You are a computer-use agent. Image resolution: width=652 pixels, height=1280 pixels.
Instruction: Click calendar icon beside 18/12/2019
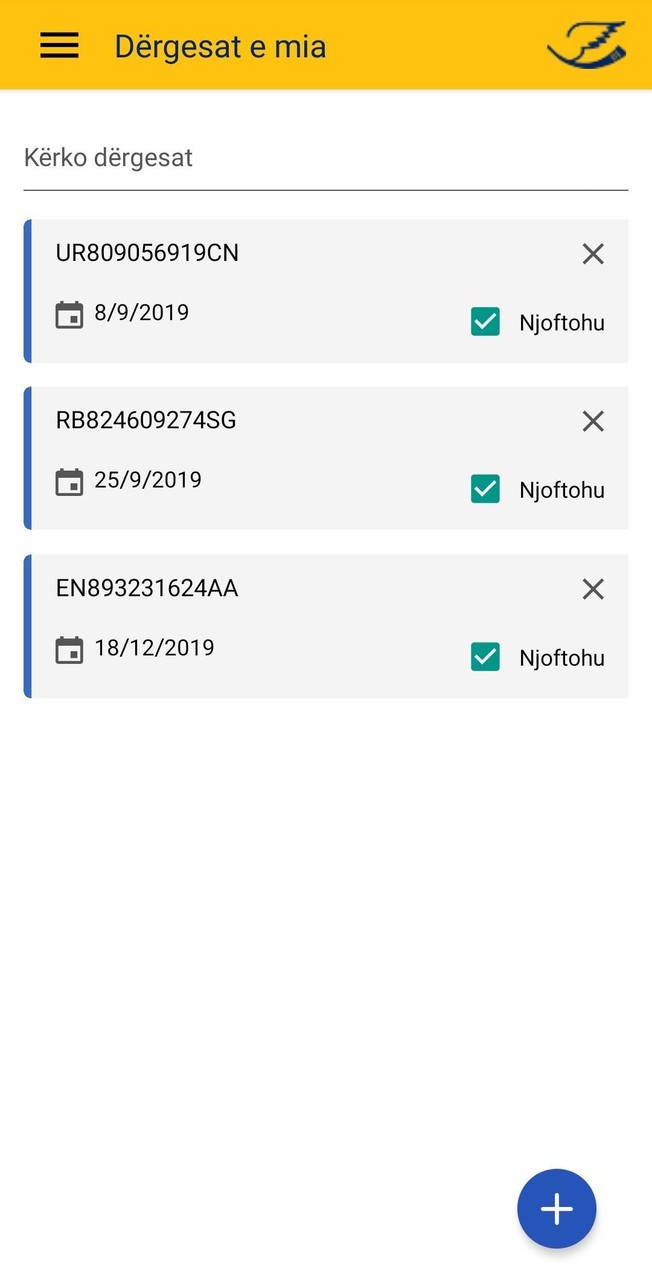coord(69,650)
